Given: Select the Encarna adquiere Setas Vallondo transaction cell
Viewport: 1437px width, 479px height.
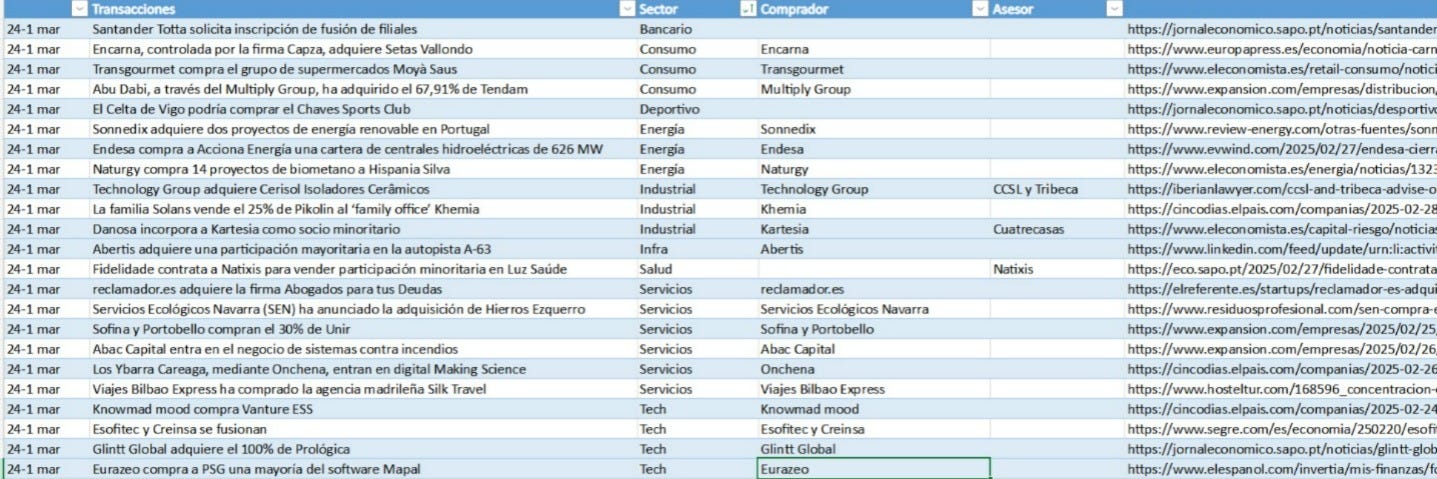Looking at the screenshot, I should 362,49.
